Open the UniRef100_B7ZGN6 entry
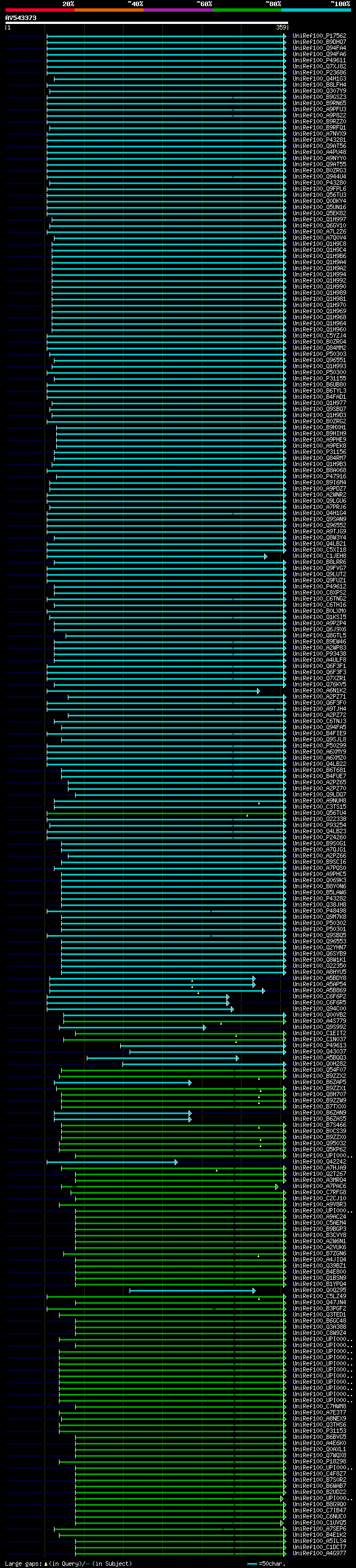 [319, 1254]
